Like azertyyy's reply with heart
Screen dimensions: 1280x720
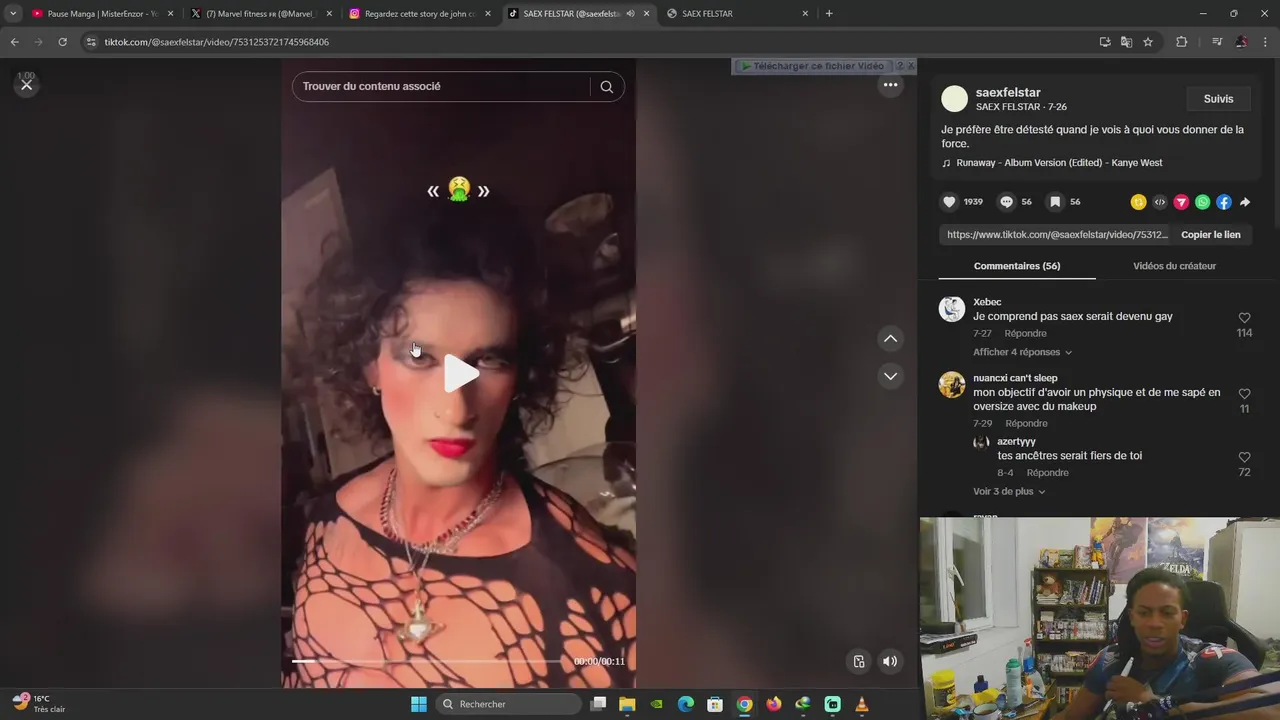coord(1244,457)
